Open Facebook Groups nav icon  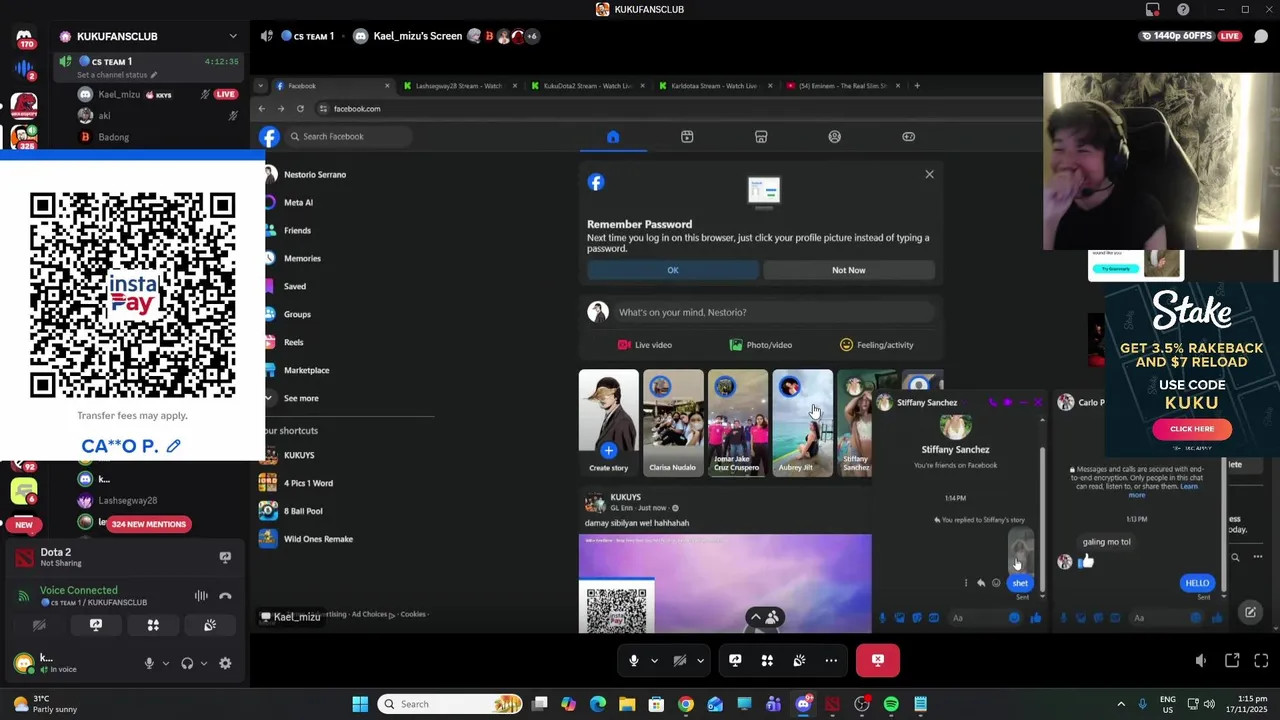click(835, 136)
